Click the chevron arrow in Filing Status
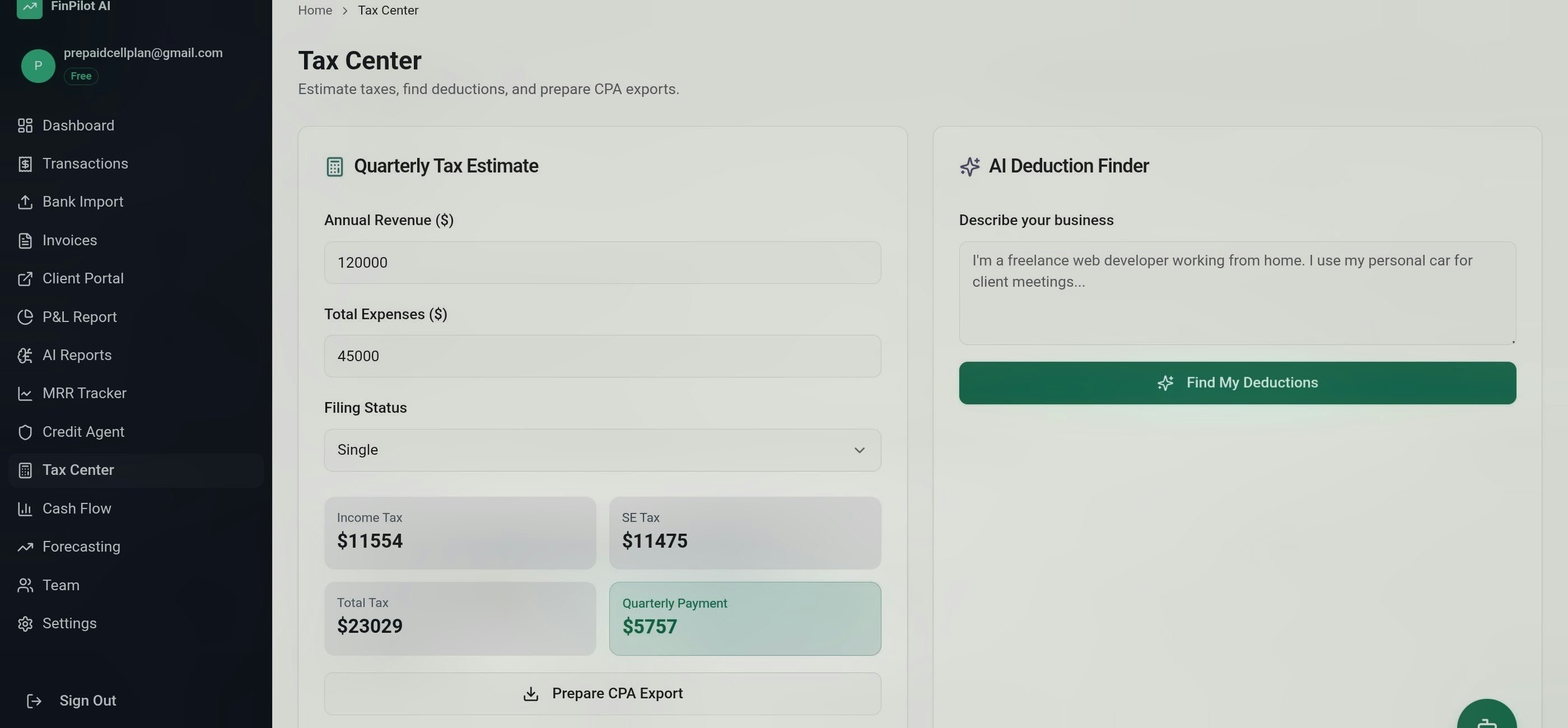Image resolution: width=1568 pixels, height=728 pixels. pyautogui.click(x=859, y=450)
